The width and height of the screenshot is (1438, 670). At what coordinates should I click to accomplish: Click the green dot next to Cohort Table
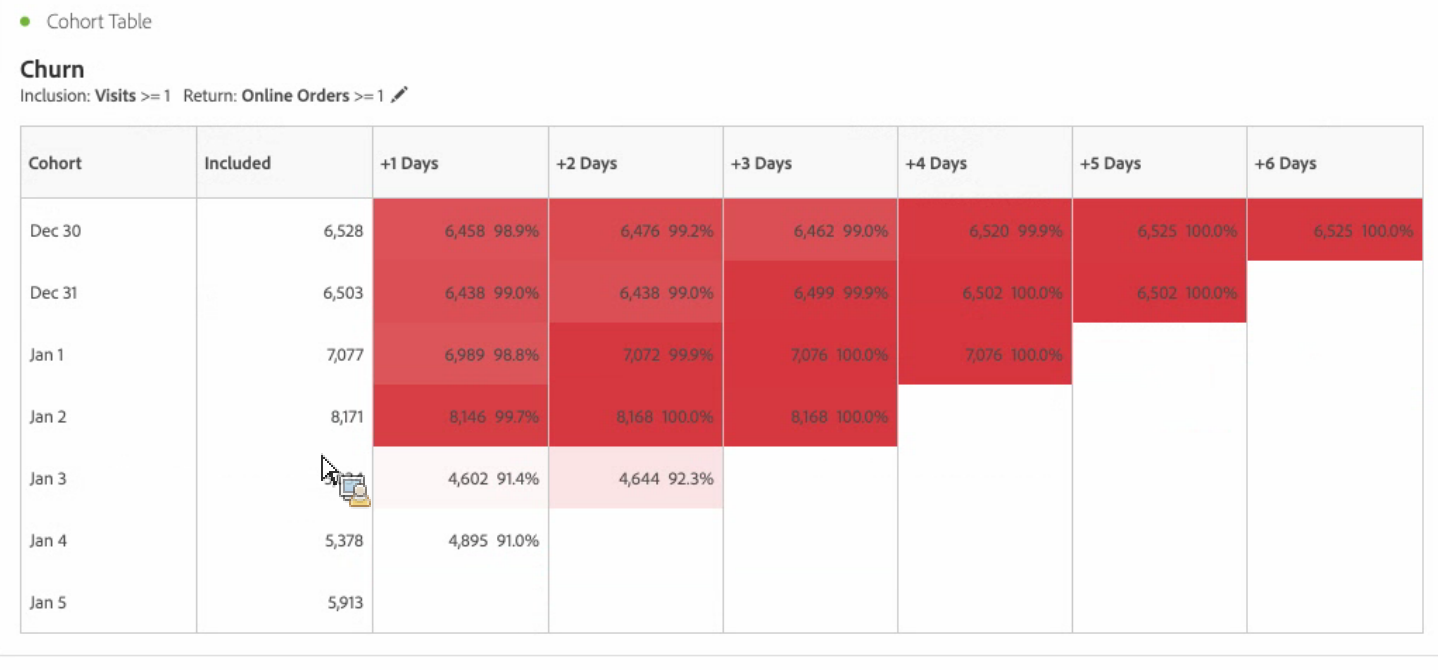point(25,21)
